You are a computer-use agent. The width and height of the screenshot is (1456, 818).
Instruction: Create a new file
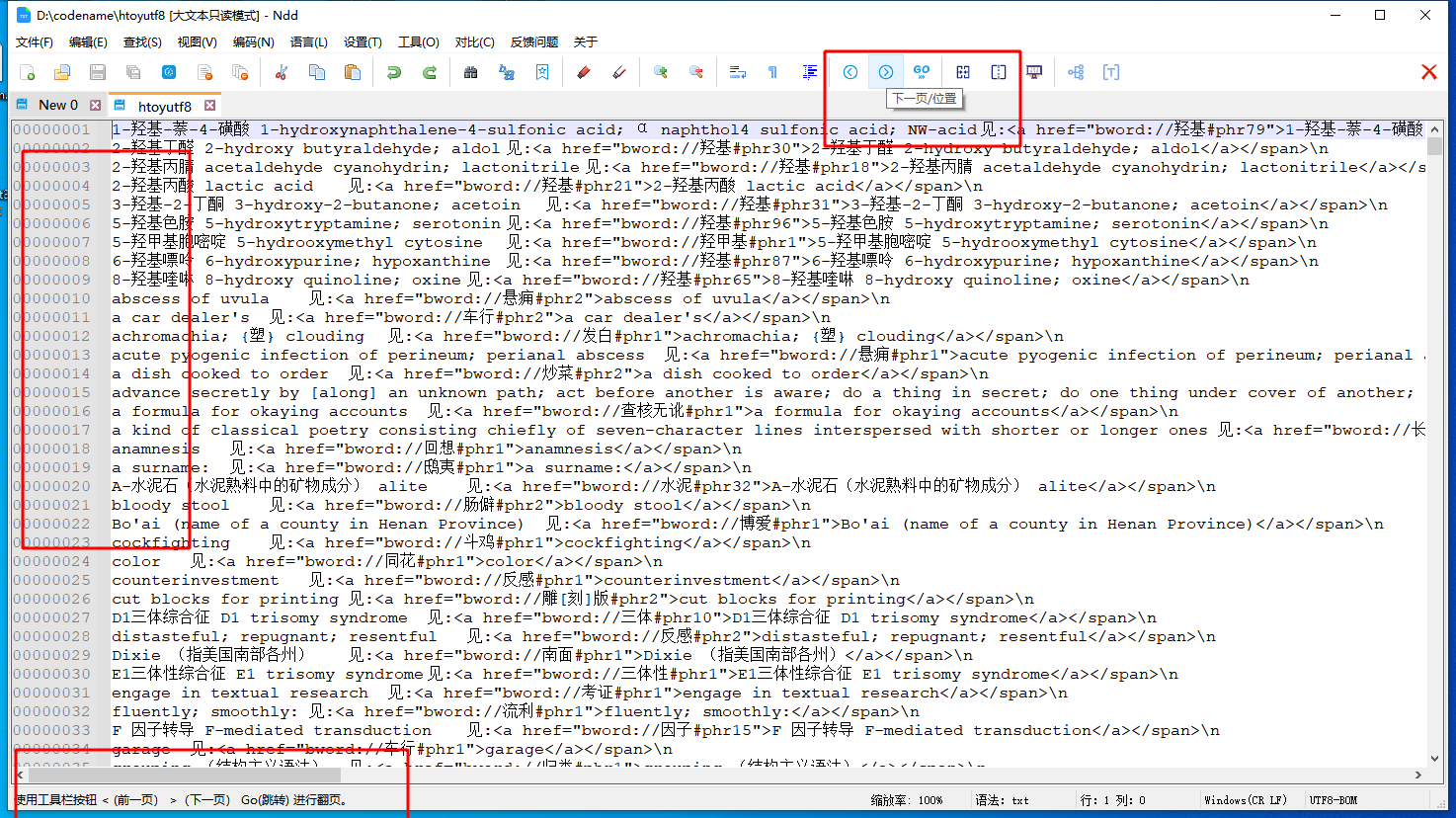click(27, 71)
